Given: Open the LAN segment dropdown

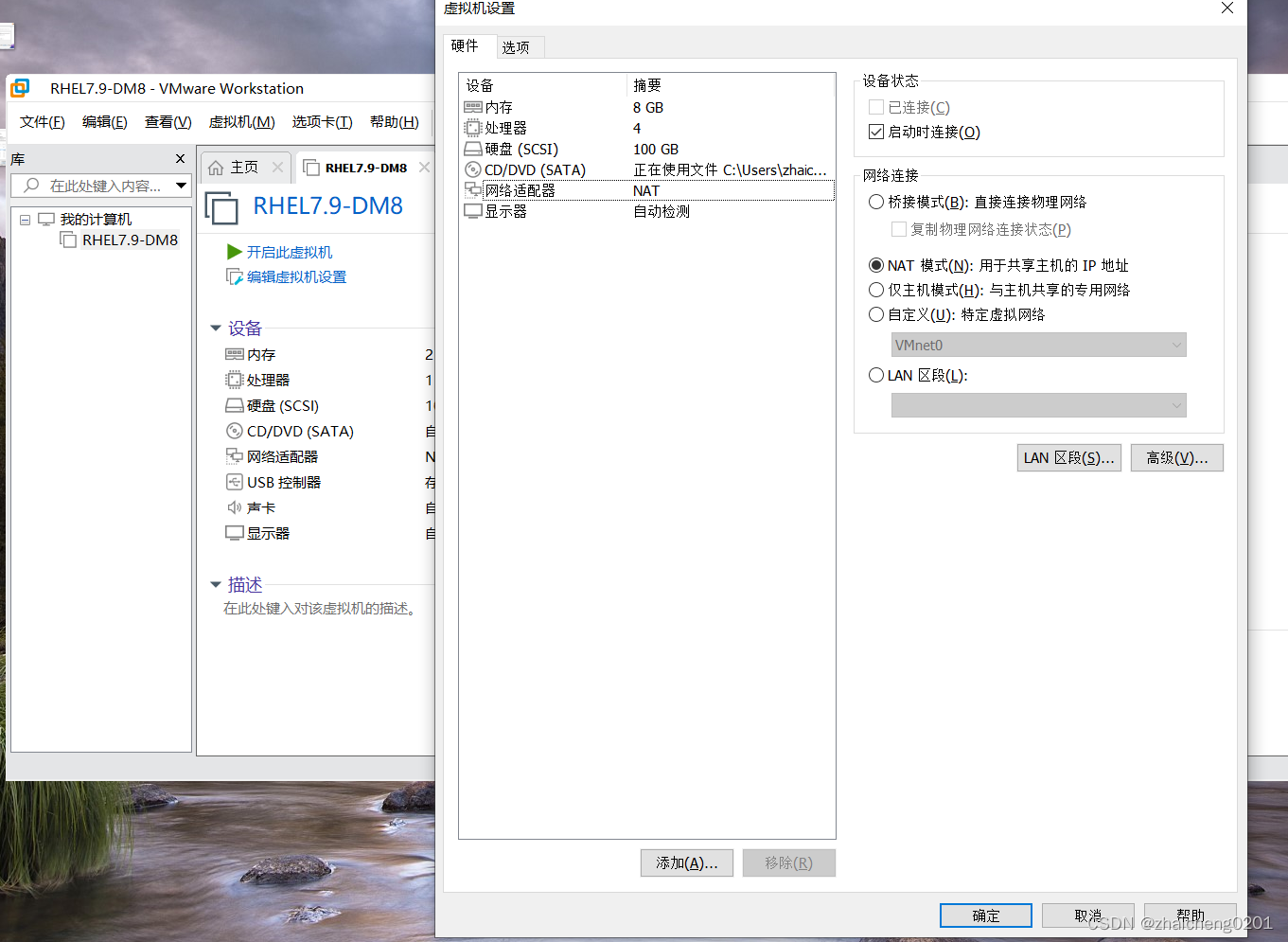Looking at the screenshot, I should coord(1038,405).
